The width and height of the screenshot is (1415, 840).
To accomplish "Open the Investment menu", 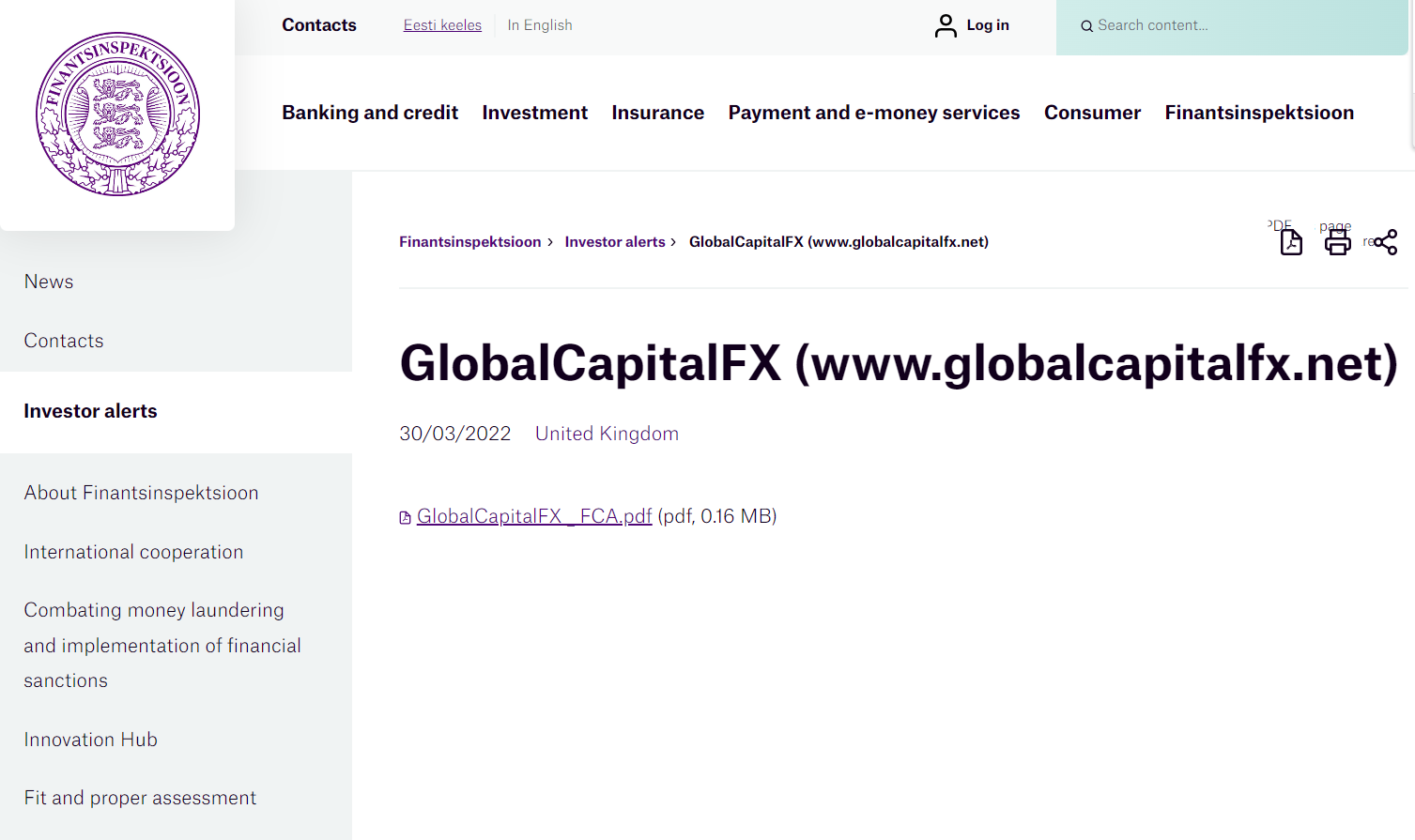I will click(x=535, y=113).
